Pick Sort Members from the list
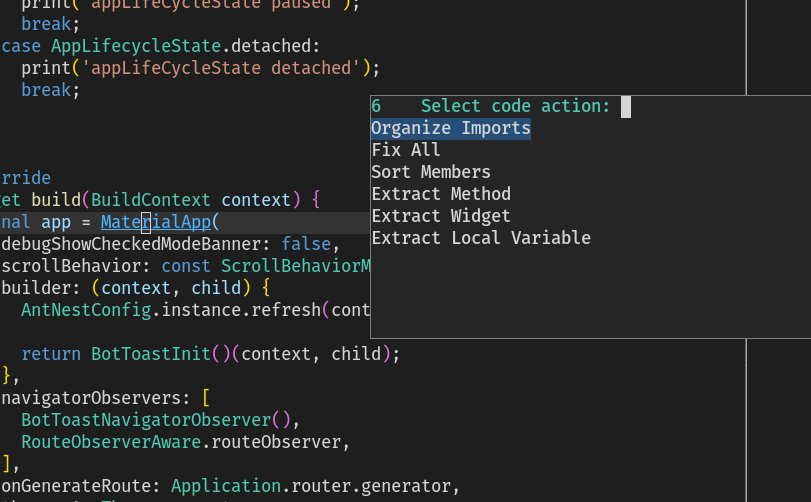The height and width of the screenshot is (502, 811). (431, 172)
